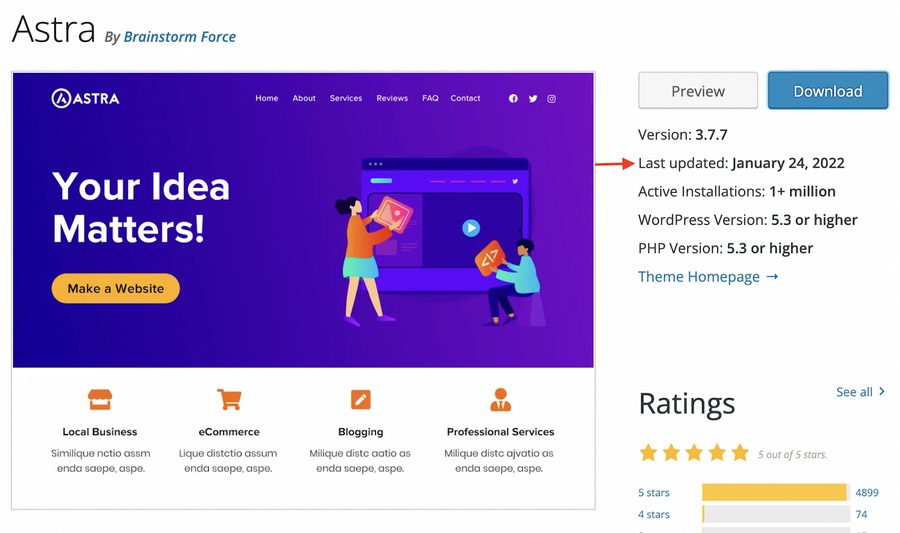The image size is (900, 533).
Task: Click the Ratings heading
Action: [x=686, y=403]
